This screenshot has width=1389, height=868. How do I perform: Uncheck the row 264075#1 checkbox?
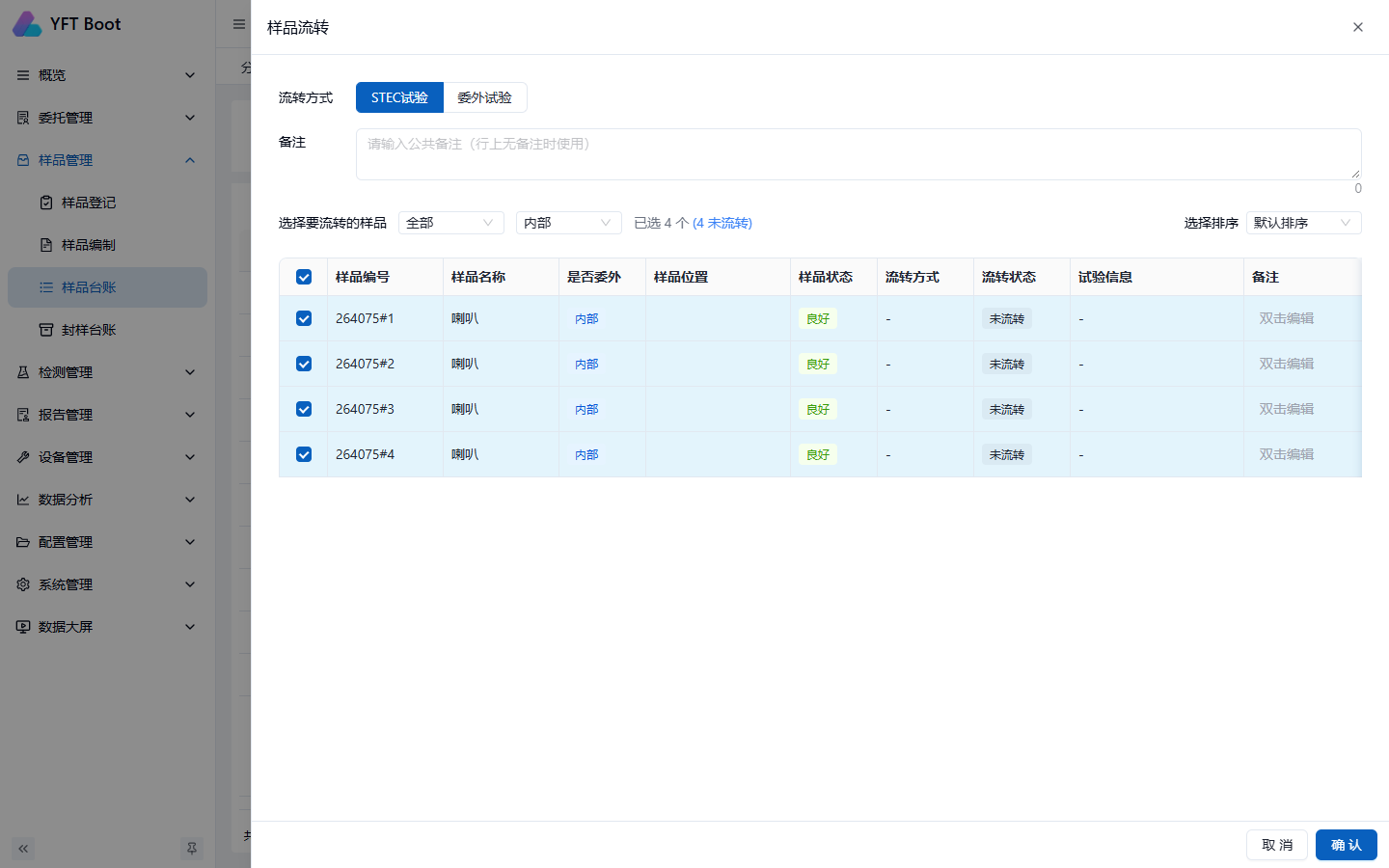(x=304, y=318)
